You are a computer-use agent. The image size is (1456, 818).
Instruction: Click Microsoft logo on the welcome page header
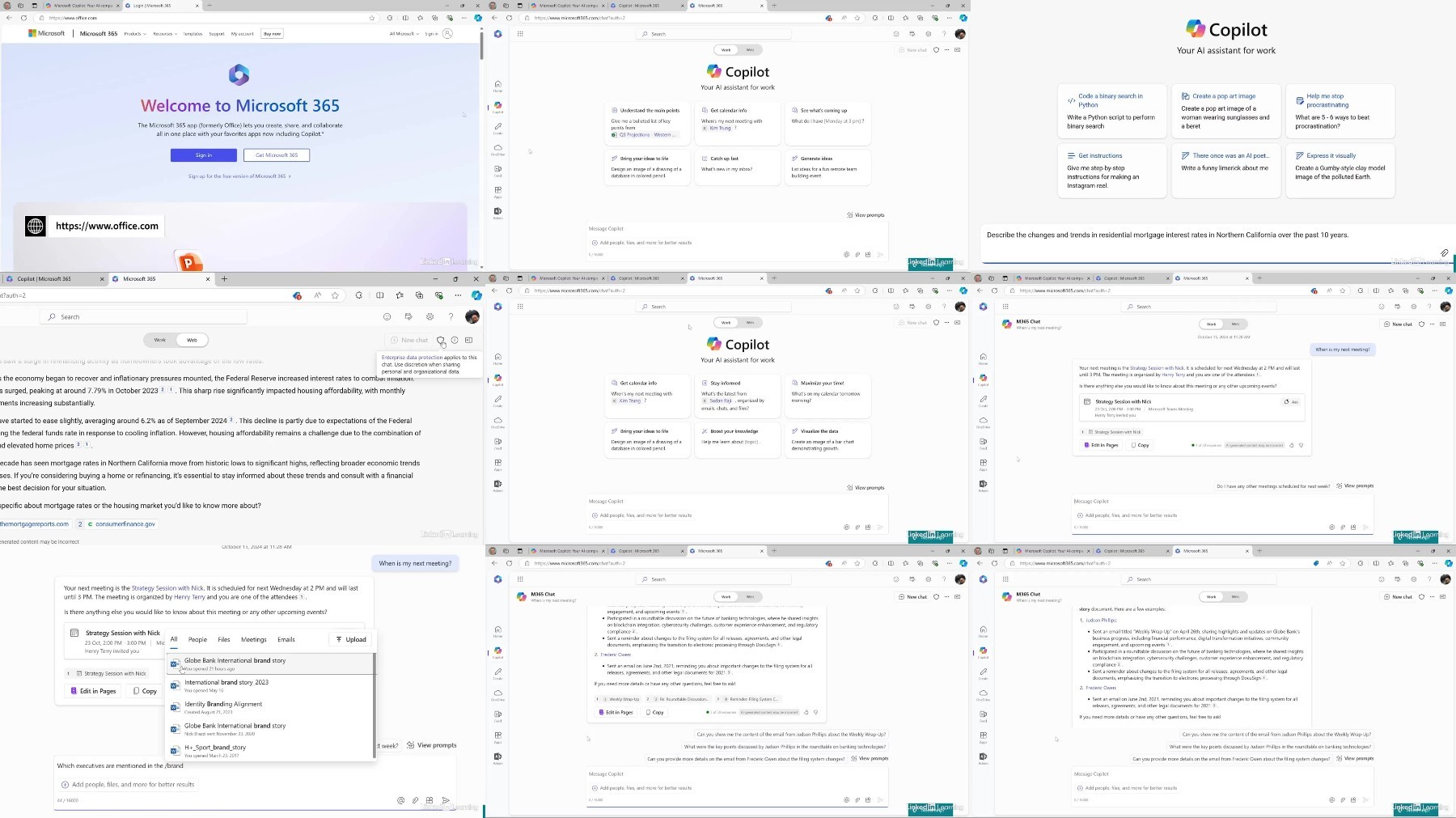click(x=47, y=34)
